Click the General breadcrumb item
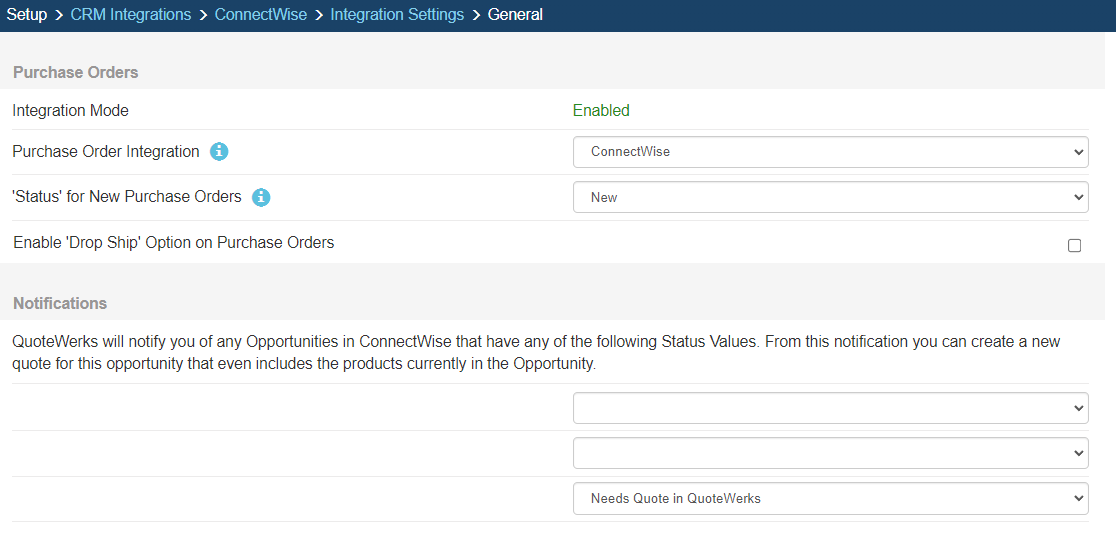Image resolution: width=1116 pixels, height=543 pixels. [515, 15]
